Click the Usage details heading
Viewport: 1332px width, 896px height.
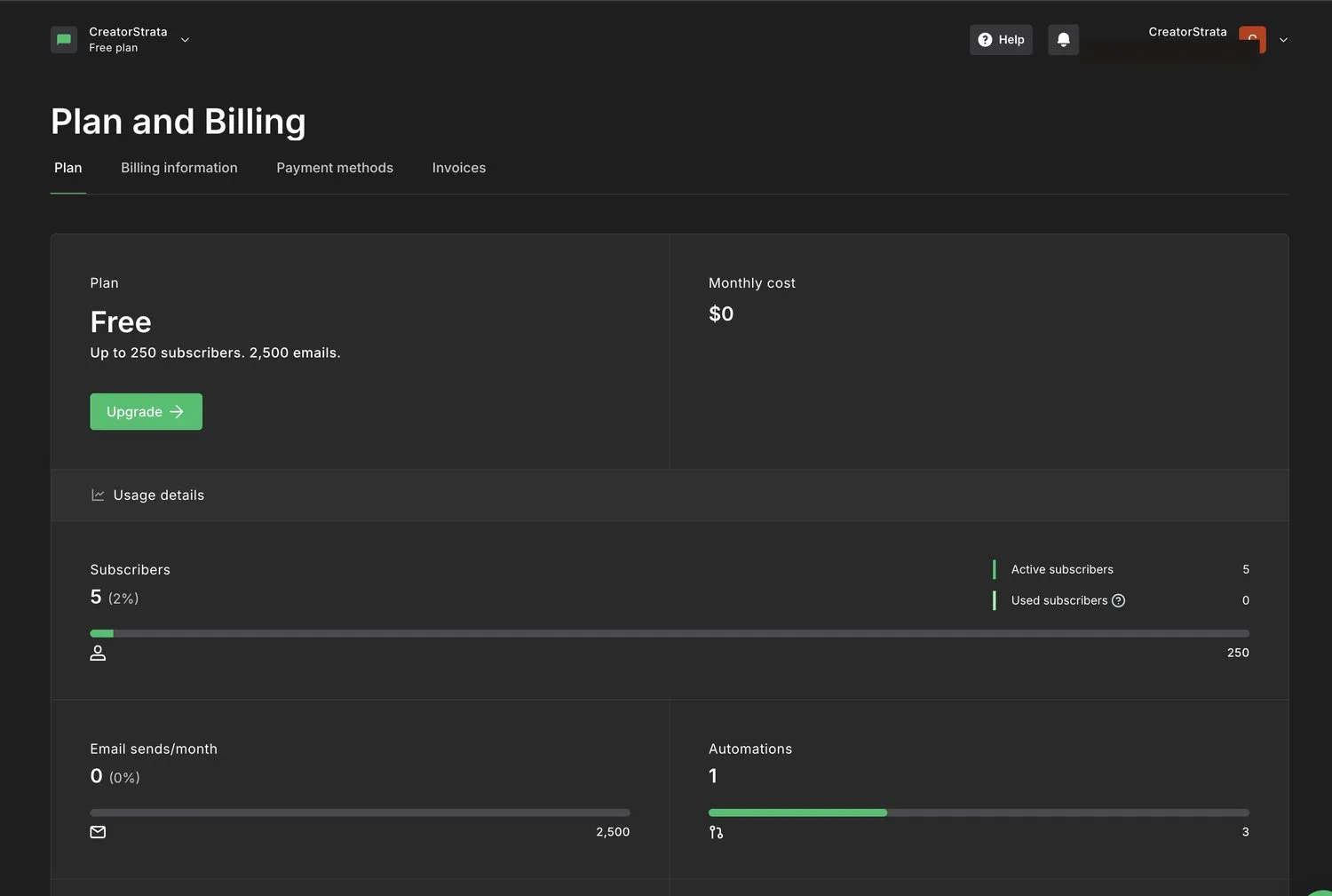(x=159, y=496)
